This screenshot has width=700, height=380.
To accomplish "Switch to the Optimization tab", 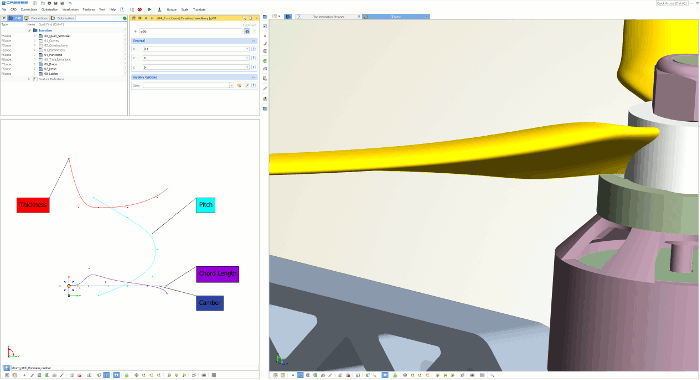I will 63,18.
